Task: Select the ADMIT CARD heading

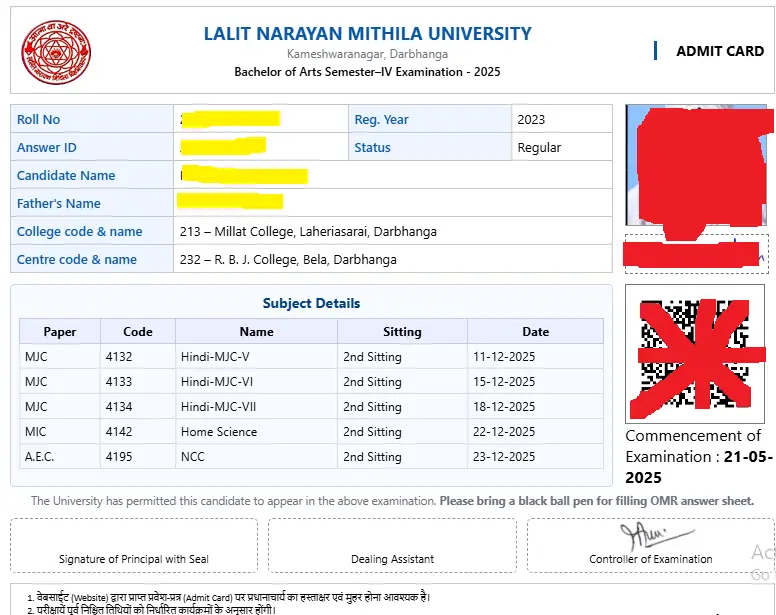Action: [x=719, y=51]
